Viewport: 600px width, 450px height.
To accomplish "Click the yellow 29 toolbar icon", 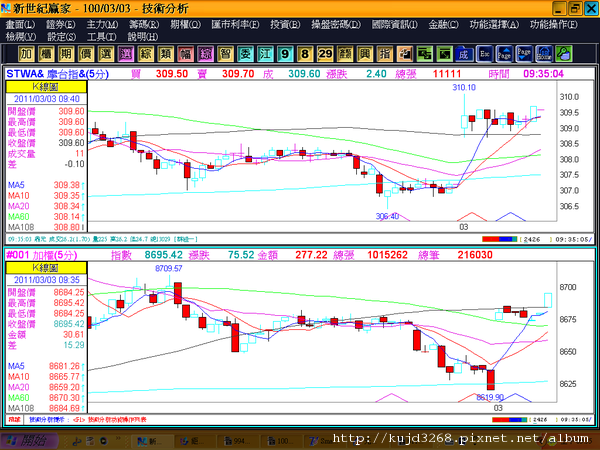I will (x=325, y=54).
